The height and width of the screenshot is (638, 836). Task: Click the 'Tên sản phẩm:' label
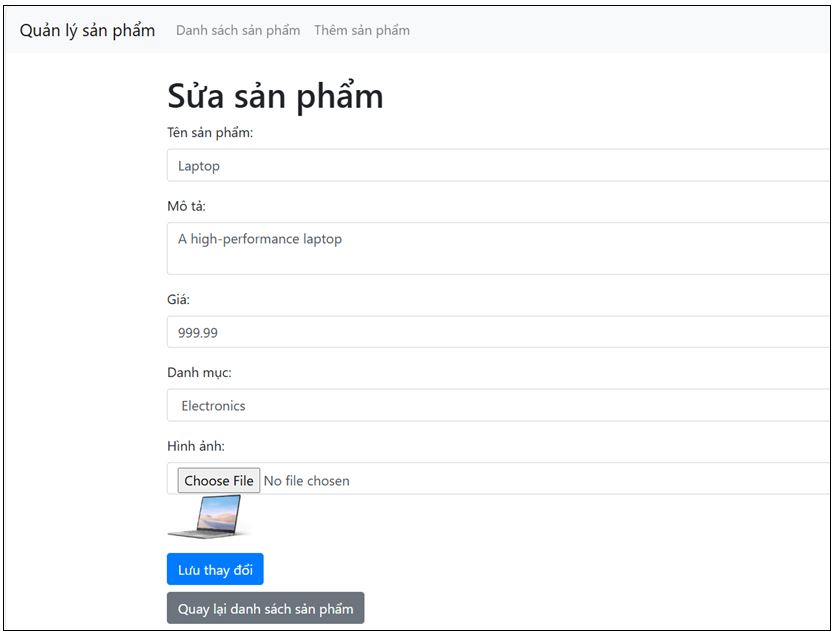[x=210, y=133]
